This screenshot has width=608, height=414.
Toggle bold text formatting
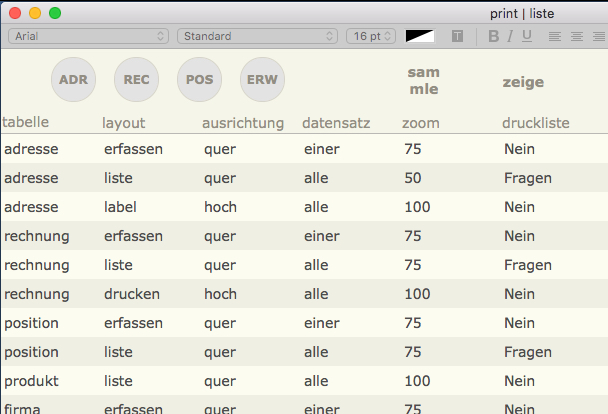pyautogui.click(x=493, y=36)
